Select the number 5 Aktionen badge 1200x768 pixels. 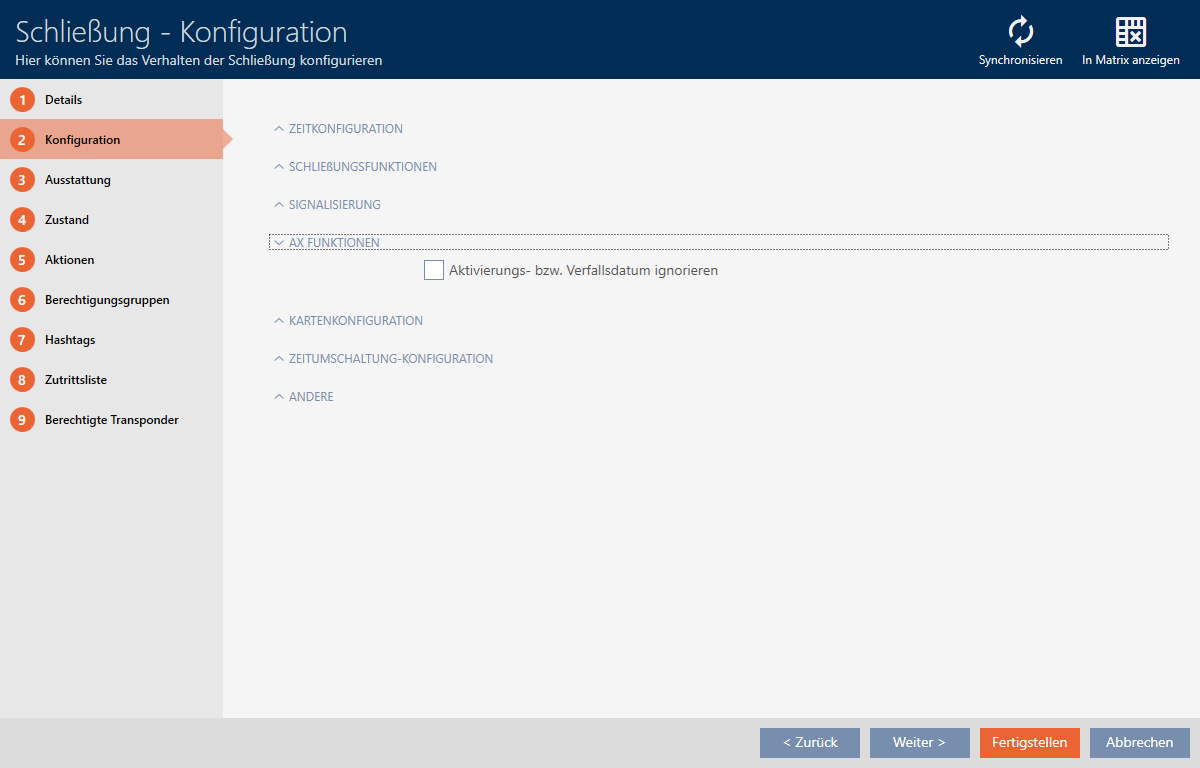point(22,260)
